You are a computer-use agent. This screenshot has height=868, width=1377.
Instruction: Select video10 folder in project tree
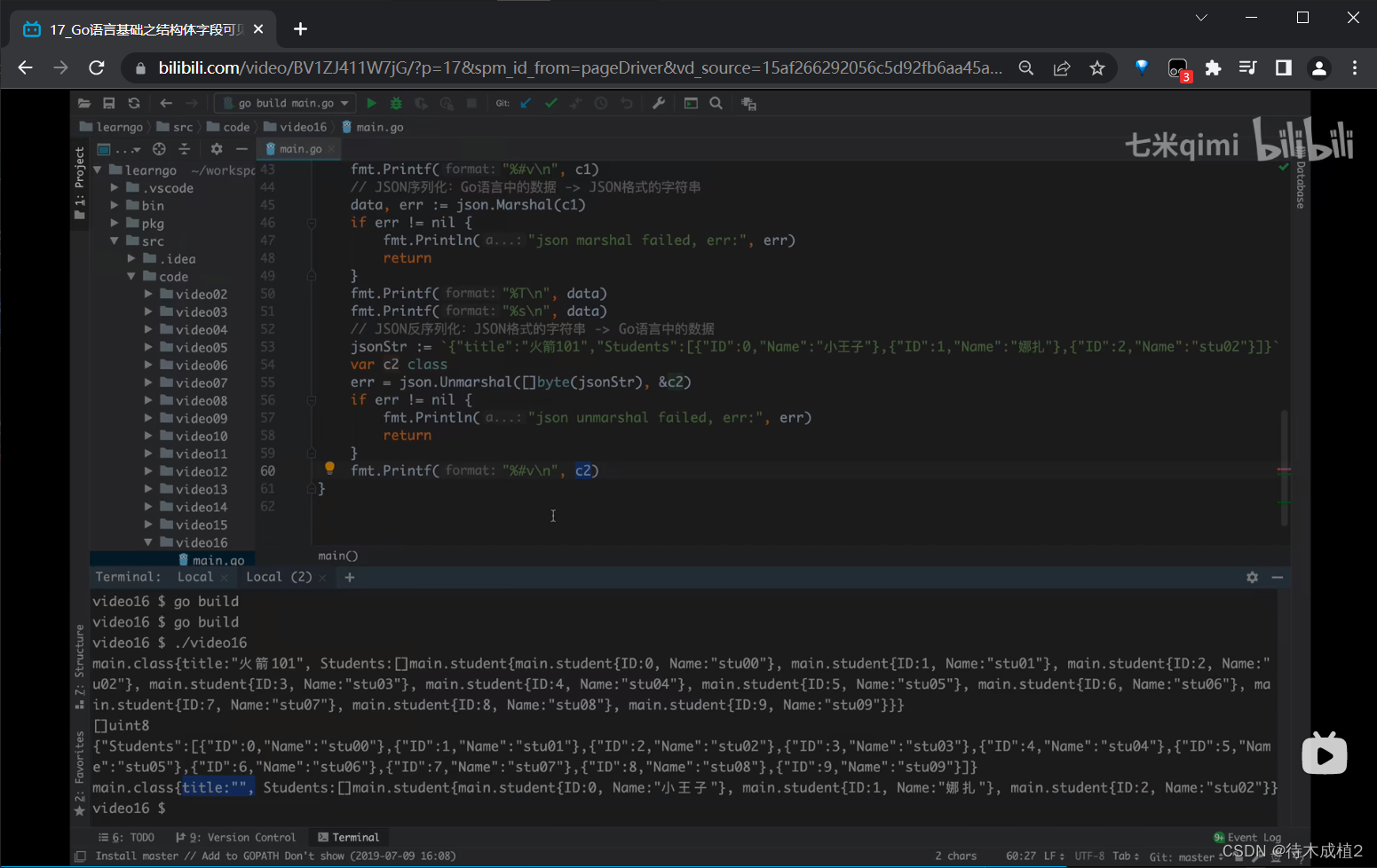(194, 436)
